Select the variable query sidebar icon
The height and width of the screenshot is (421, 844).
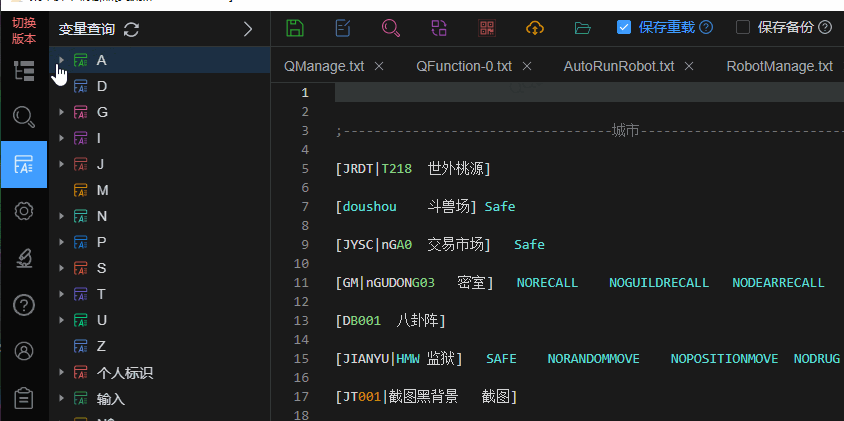[24, 164]
